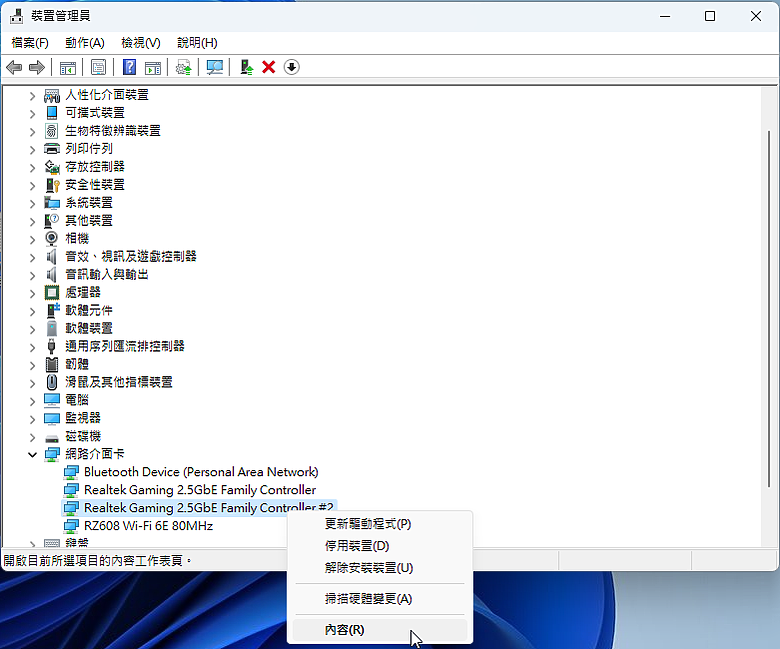Click the 處理器 chip icon
Viewport: 780px width, 649px height.
(52, 292)
